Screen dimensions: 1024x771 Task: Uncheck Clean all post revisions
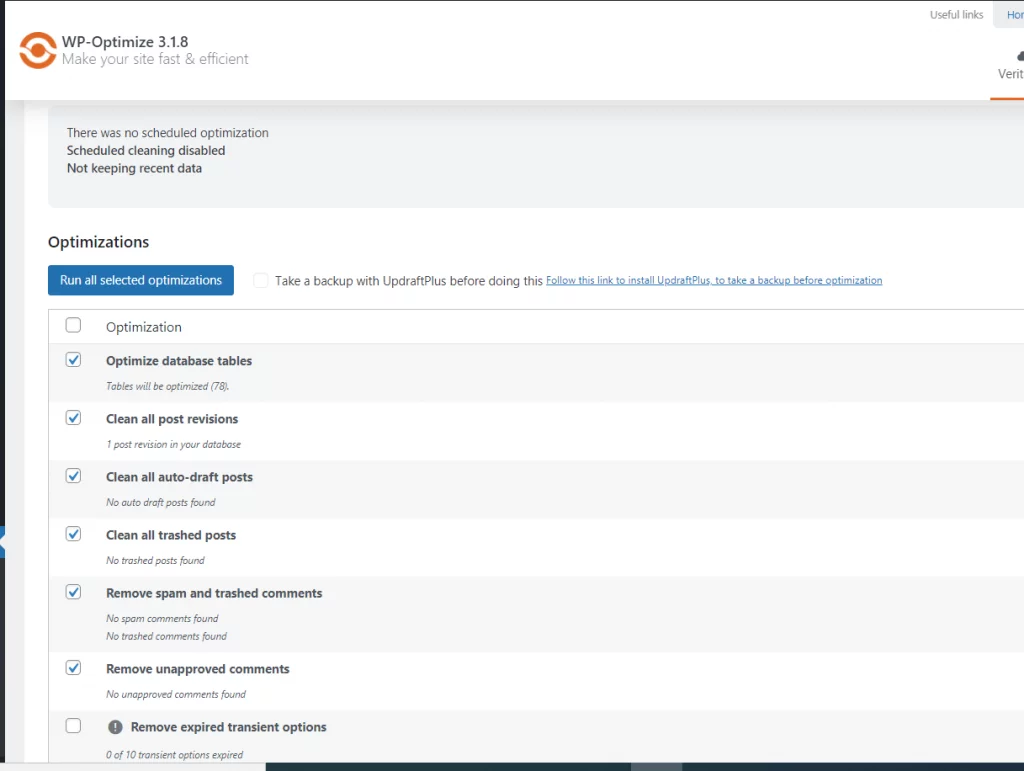73,418
